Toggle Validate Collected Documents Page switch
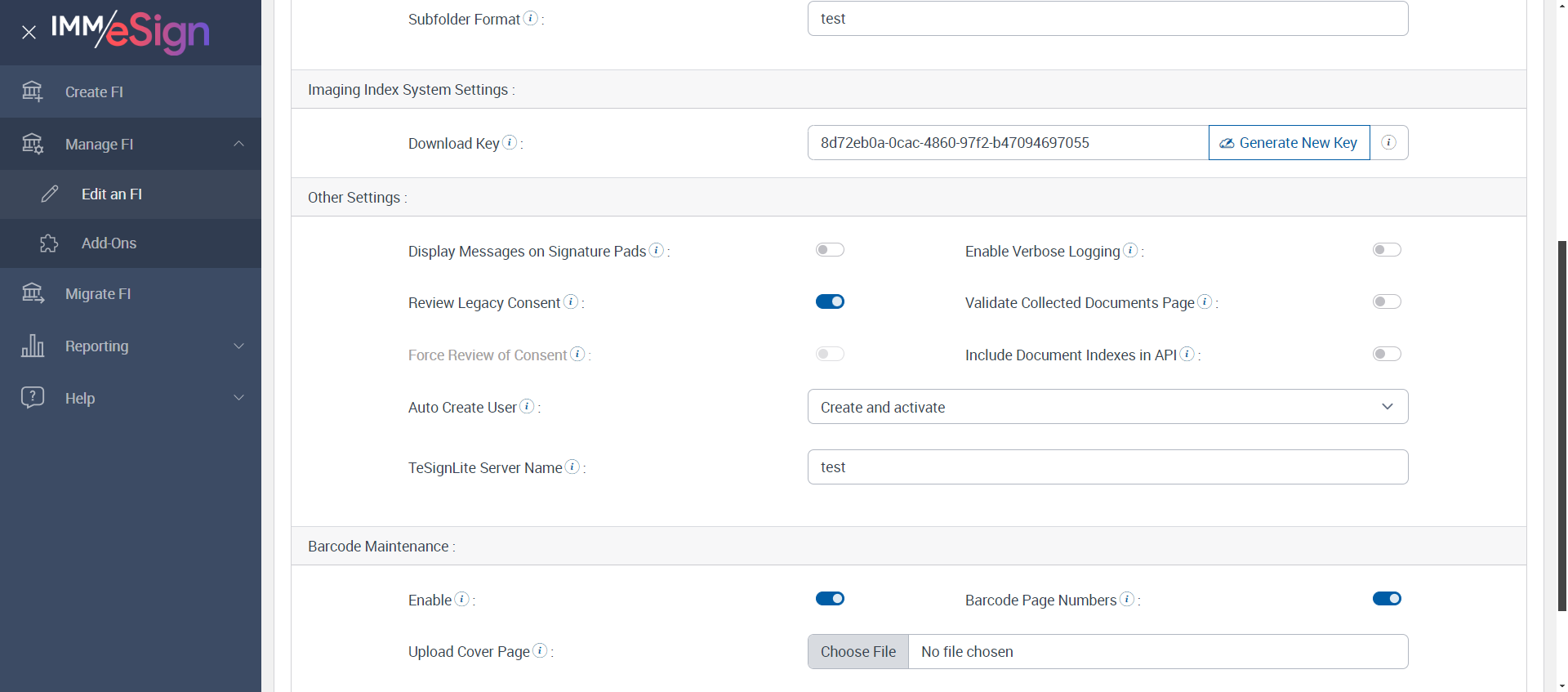This screenshot has height=692, width=1568. point(1387,302)
